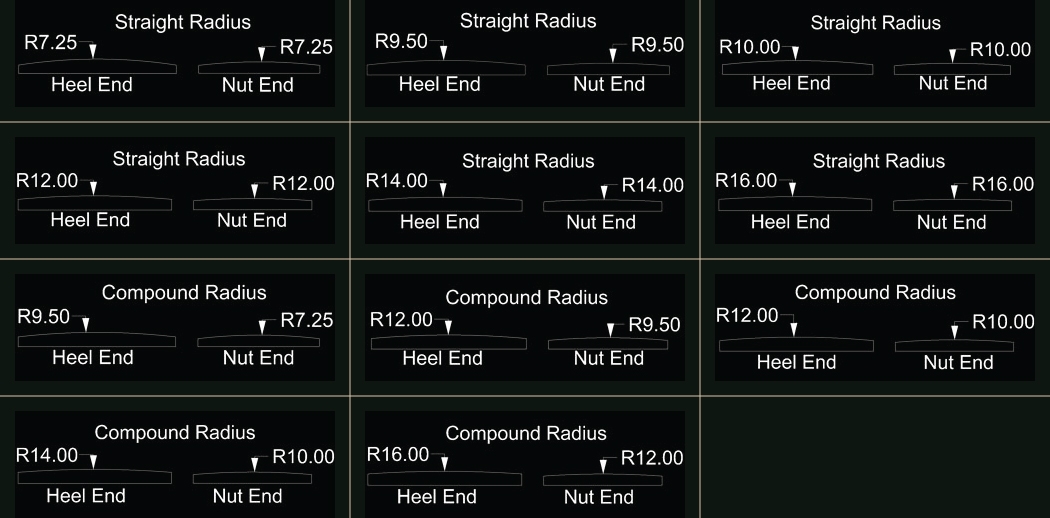Click the R16.00 heel arrow in Compound Radius
This screenshot has height=518, width=1050.
click(x=444, y=463)
